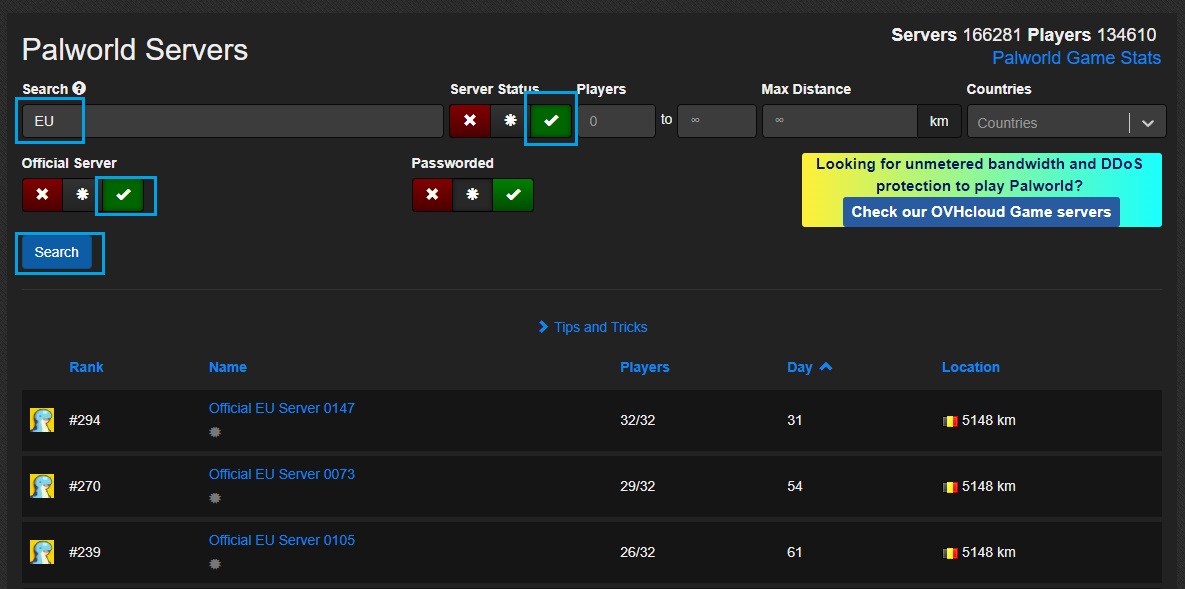Click the #270 rank cell
This screenshot has height=589, width=1185.
click(x=85, y=485)
